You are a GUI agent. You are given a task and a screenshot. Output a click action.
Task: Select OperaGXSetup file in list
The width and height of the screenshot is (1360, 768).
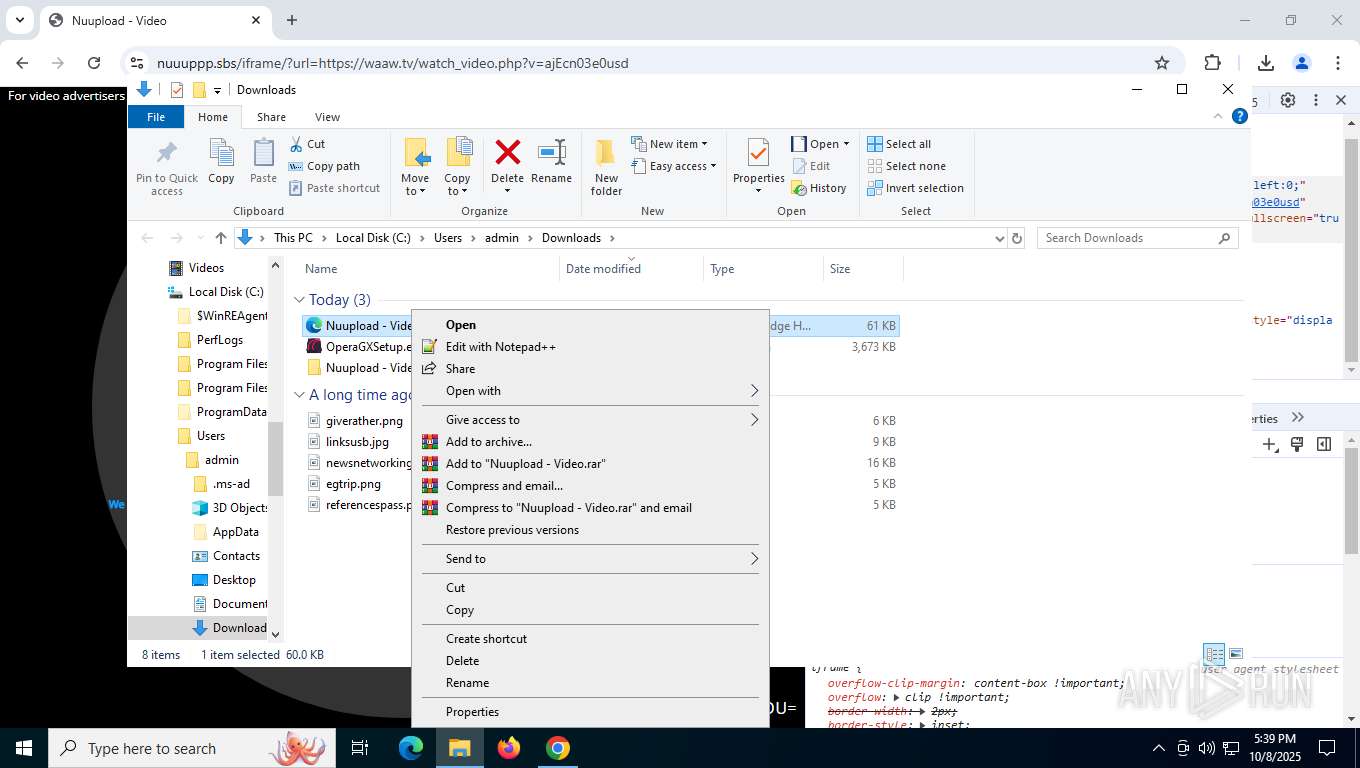(x=358, y=347)
